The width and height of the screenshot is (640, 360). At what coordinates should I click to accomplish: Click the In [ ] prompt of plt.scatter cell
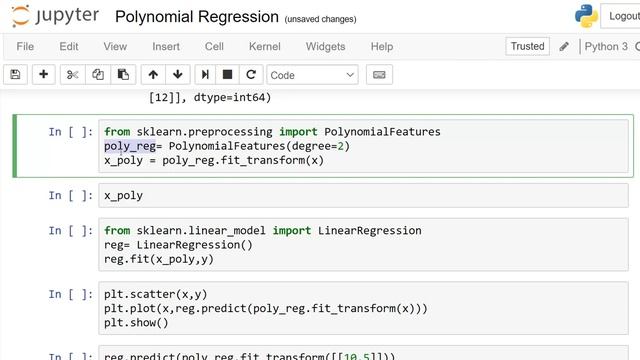[x=71, y=294]
